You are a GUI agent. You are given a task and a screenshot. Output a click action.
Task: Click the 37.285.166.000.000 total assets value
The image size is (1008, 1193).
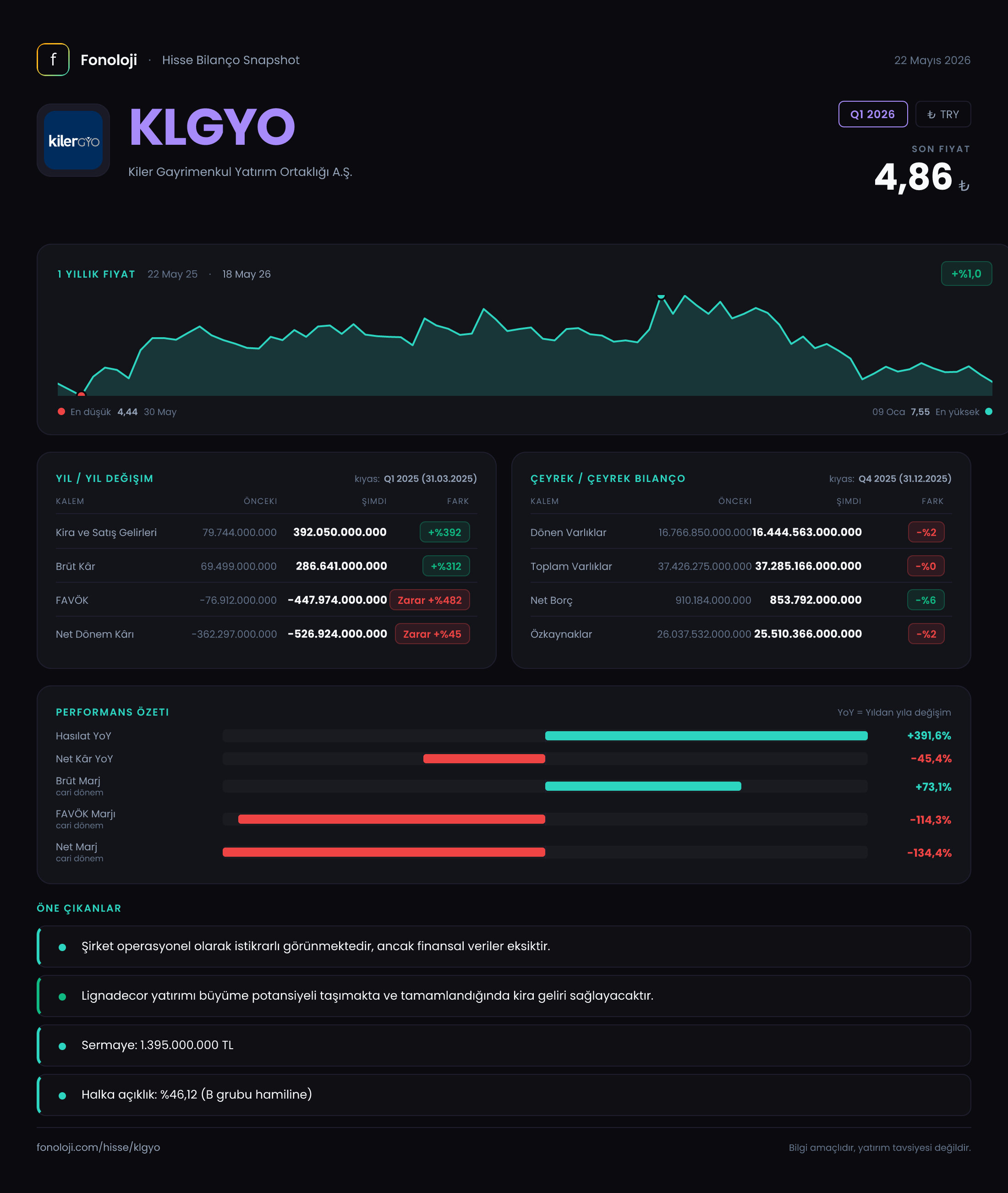tap(808, 566)
